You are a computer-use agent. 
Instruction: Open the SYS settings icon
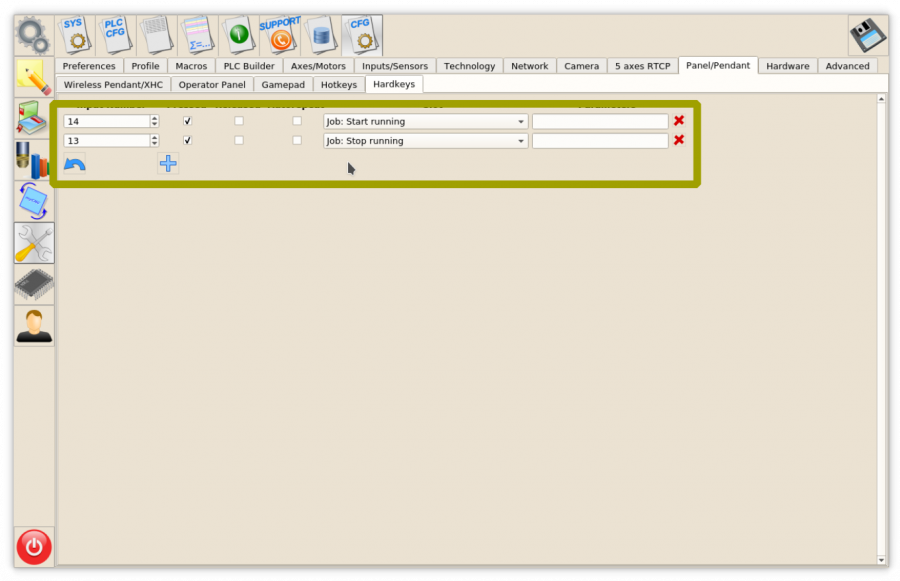click(x=75, y=35)
